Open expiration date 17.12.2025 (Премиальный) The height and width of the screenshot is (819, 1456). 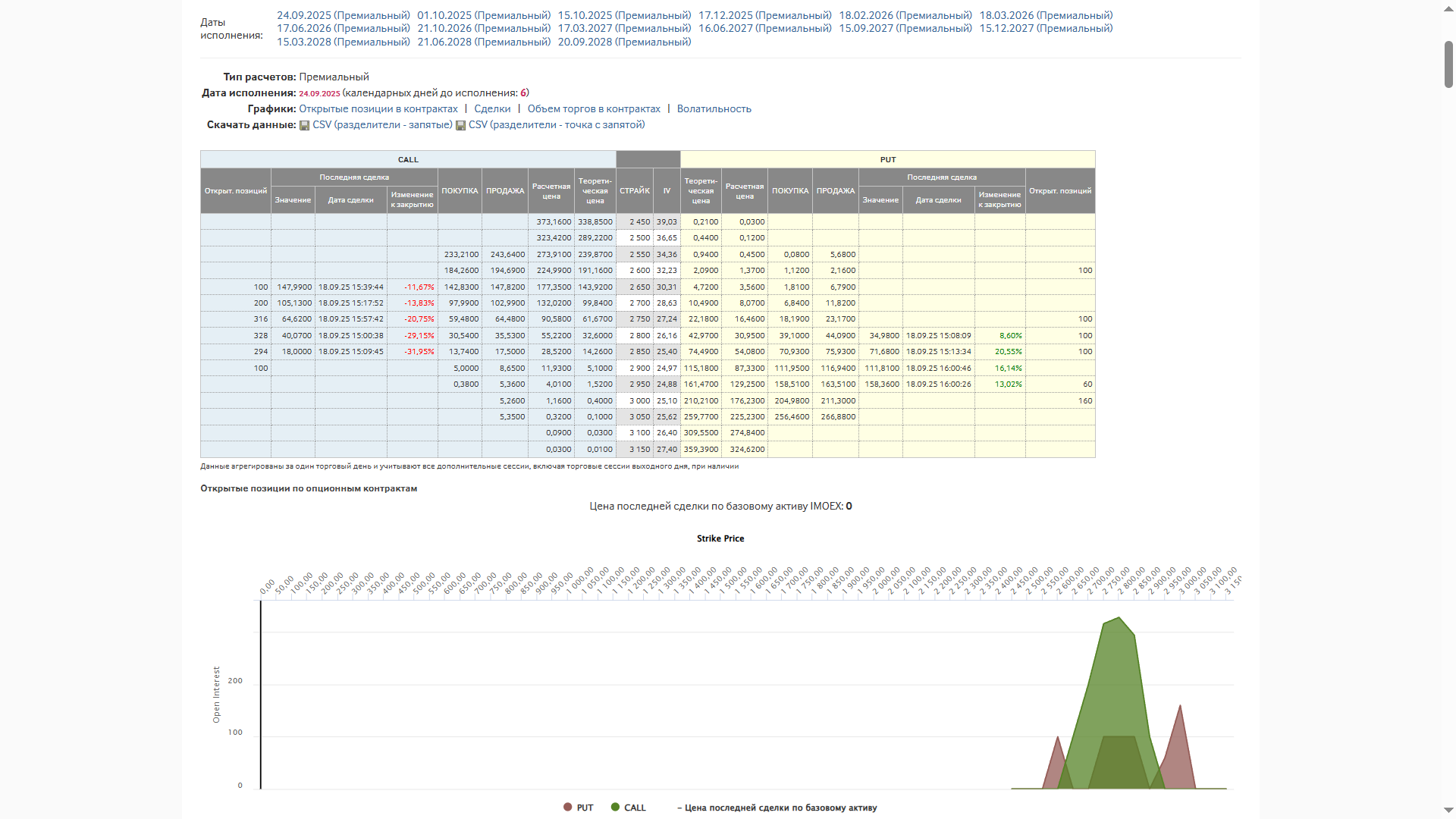[765, 15]
